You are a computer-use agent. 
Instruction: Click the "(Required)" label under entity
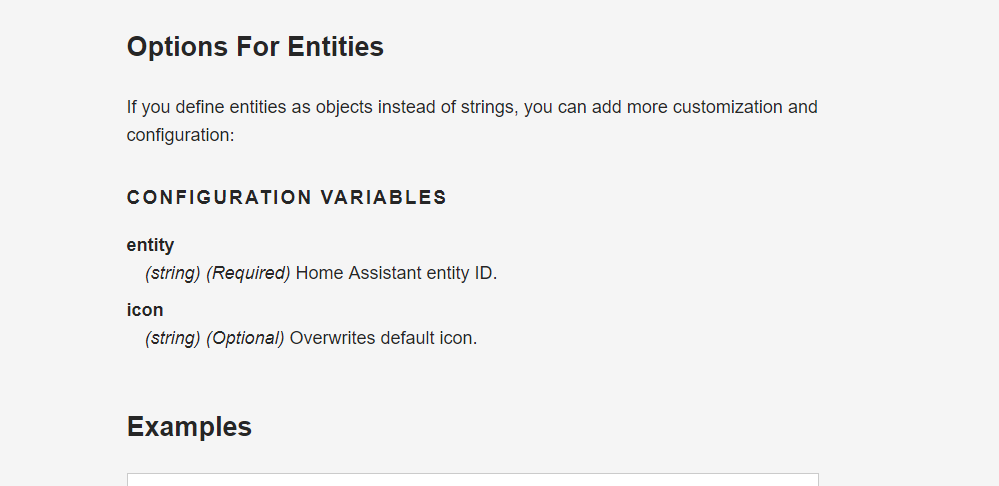(248, 273)
